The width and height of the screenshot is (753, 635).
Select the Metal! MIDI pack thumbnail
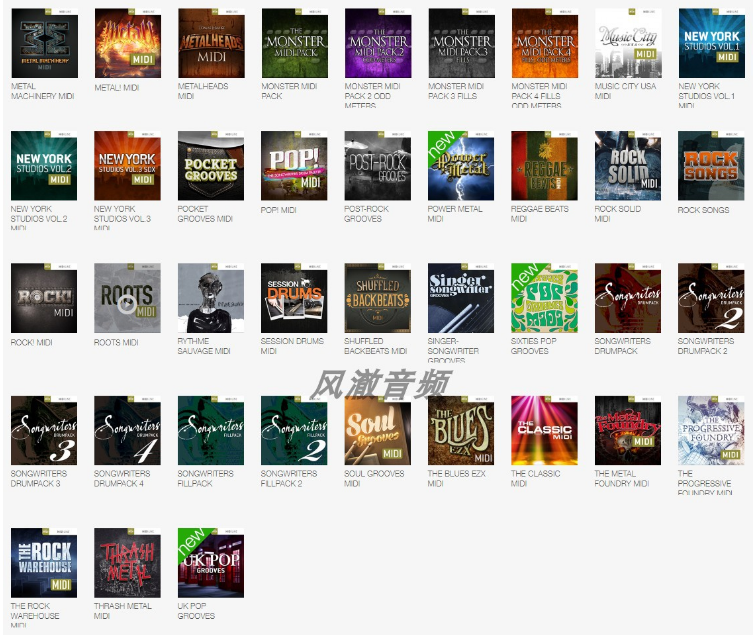[128, 43]
